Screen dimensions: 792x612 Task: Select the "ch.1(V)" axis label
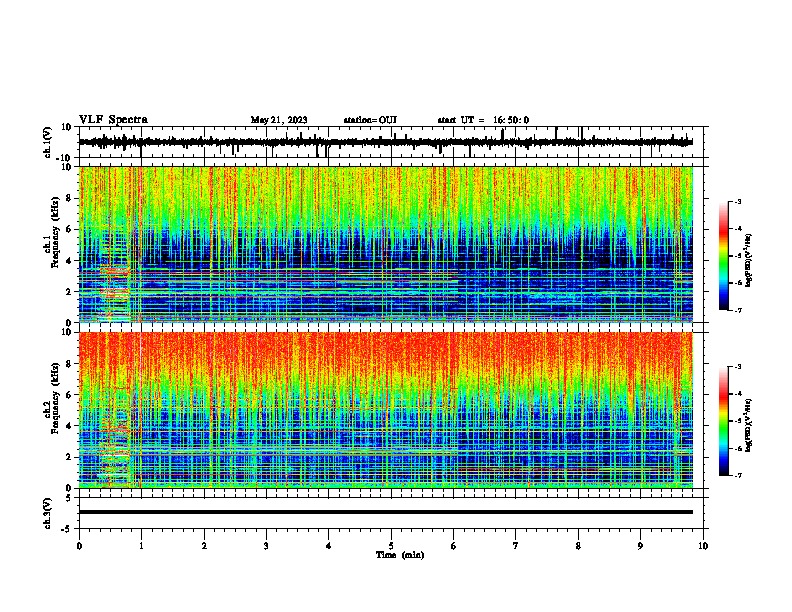click(48, 142)
